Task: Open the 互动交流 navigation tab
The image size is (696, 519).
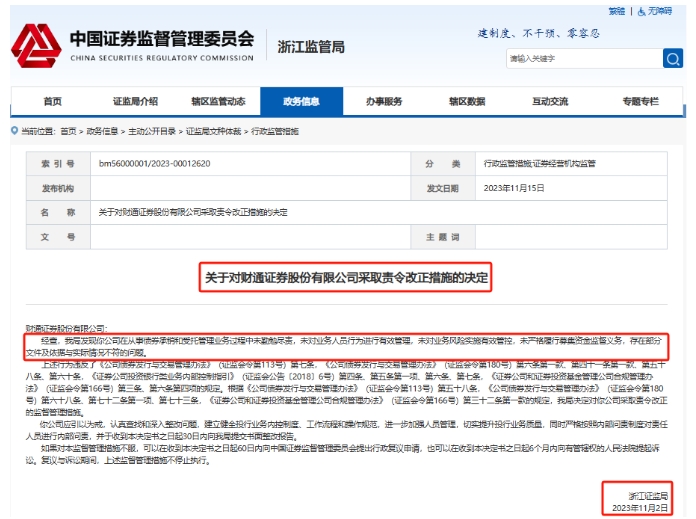Action: click(550, 101)
